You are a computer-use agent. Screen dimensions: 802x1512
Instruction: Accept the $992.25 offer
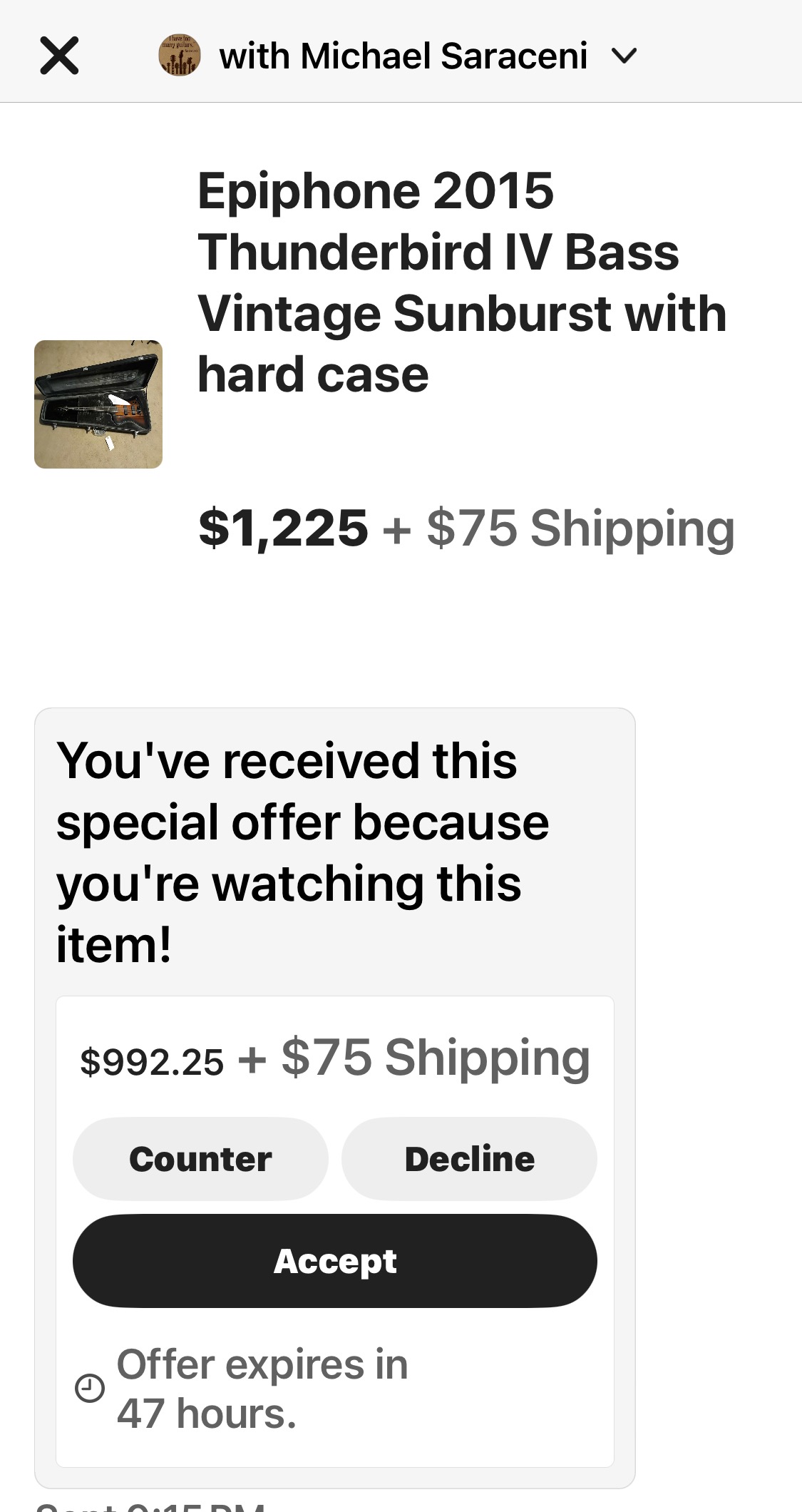tap(335, 1261)
